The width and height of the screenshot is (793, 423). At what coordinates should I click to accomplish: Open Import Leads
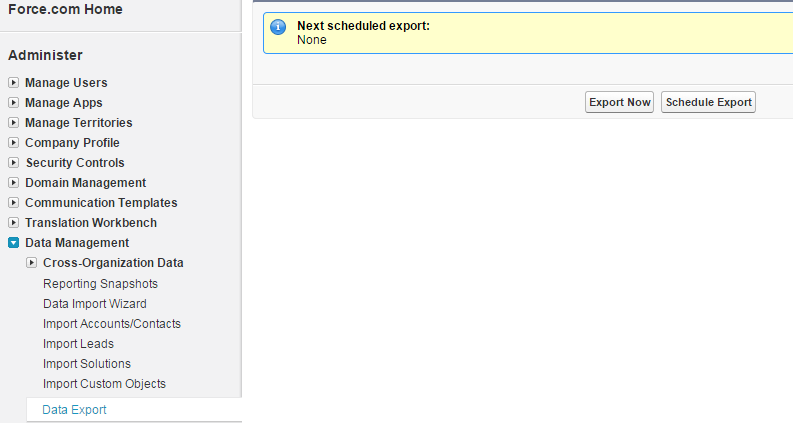(78, 344)
